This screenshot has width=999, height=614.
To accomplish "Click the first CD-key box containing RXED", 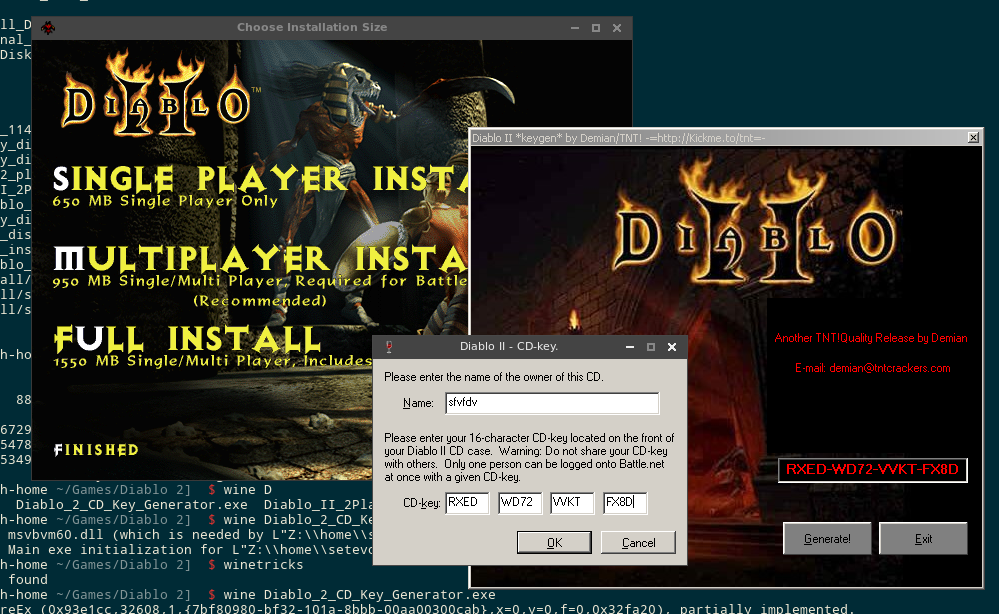I will [466, 502].
